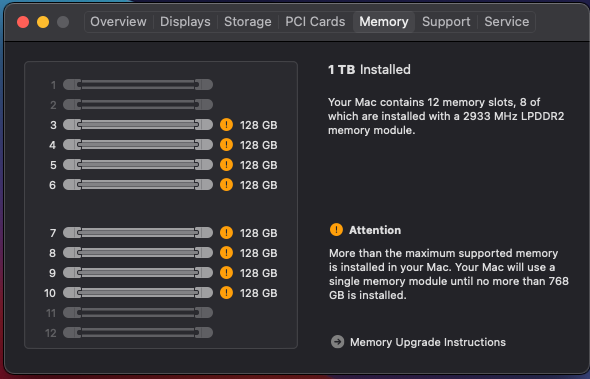Switch to the Displays tab
The height and width of the screenshot is (379, 590).
[185, 22]
